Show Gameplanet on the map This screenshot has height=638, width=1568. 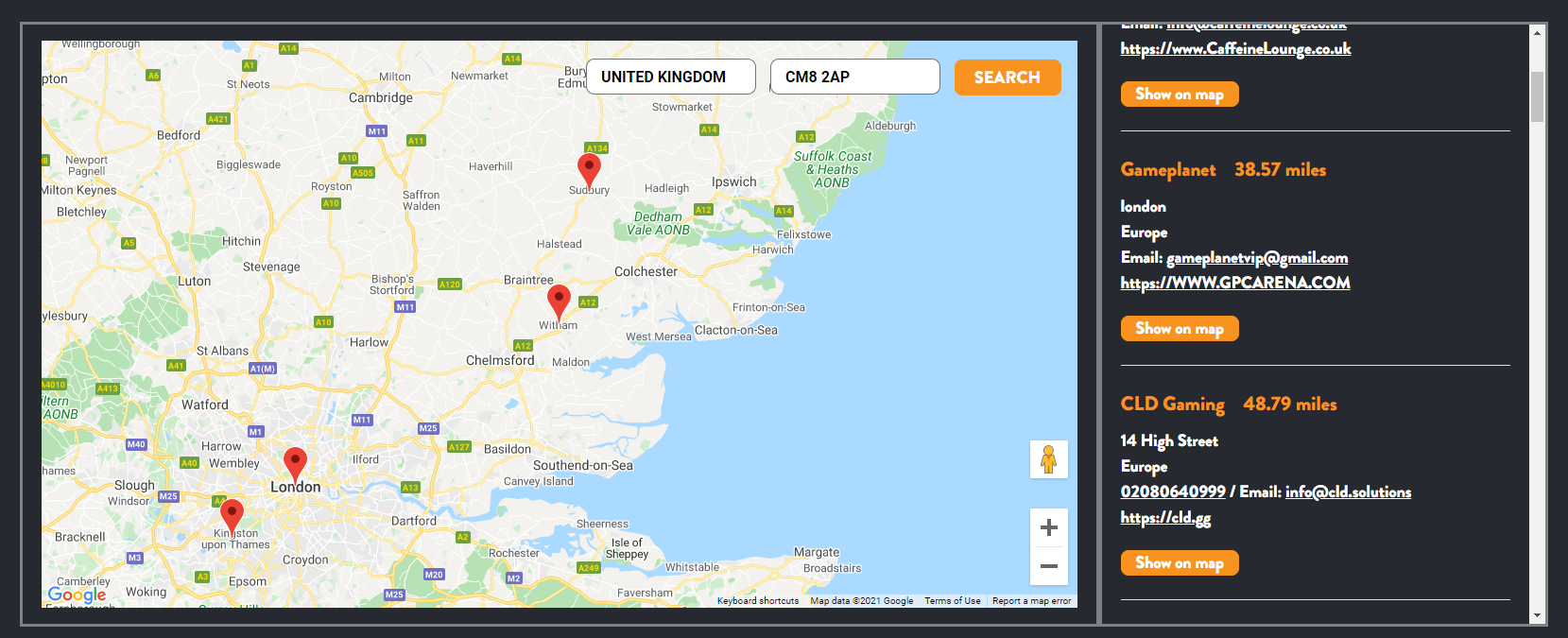[x=1179, y=329]
